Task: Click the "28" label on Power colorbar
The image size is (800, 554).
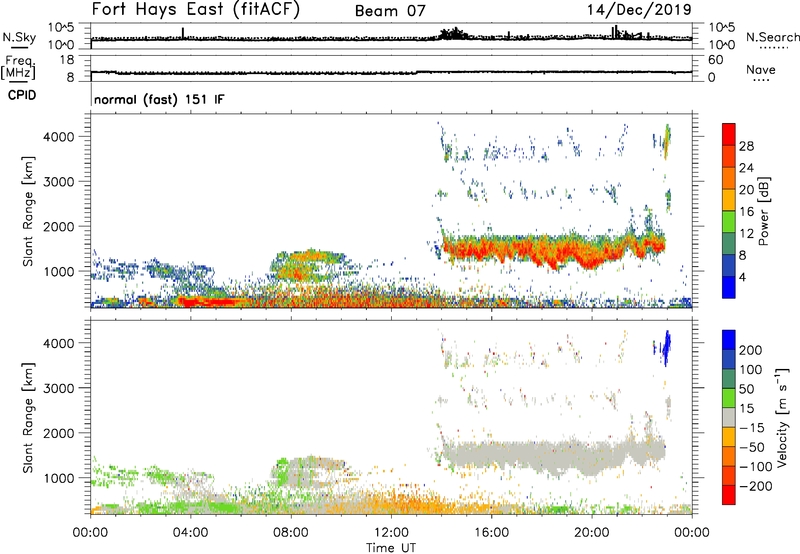Action: coord(746,146)
